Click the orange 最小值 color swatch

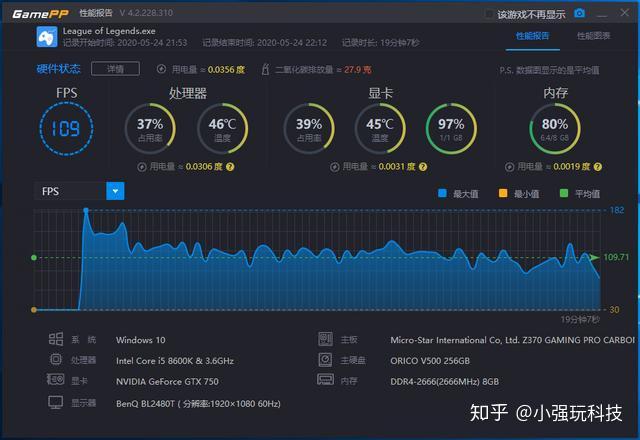503,193
